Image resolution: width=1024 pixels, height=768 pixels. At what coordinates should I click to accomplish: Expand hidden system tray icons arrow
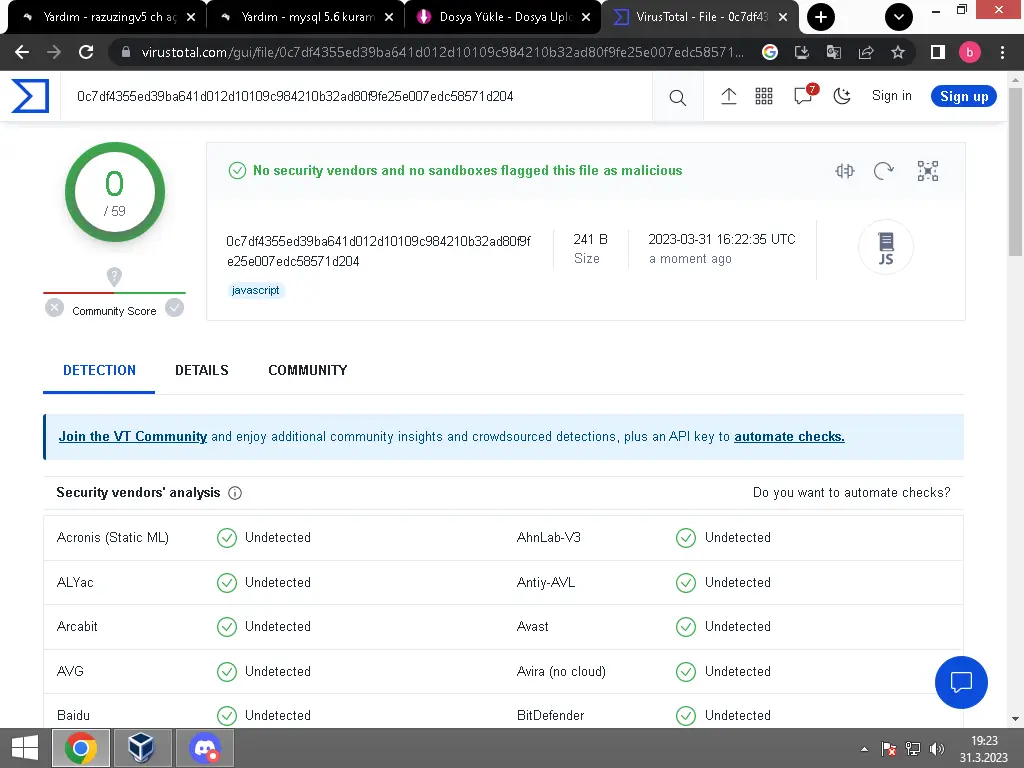[x=864, y=748]
